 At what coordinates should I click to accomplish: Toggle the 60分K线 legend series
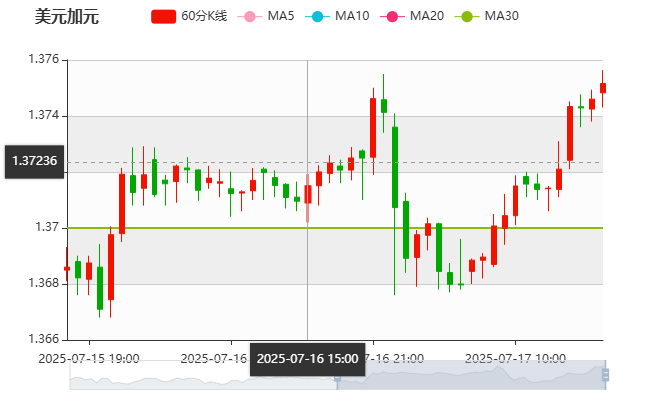click(189, 16)
